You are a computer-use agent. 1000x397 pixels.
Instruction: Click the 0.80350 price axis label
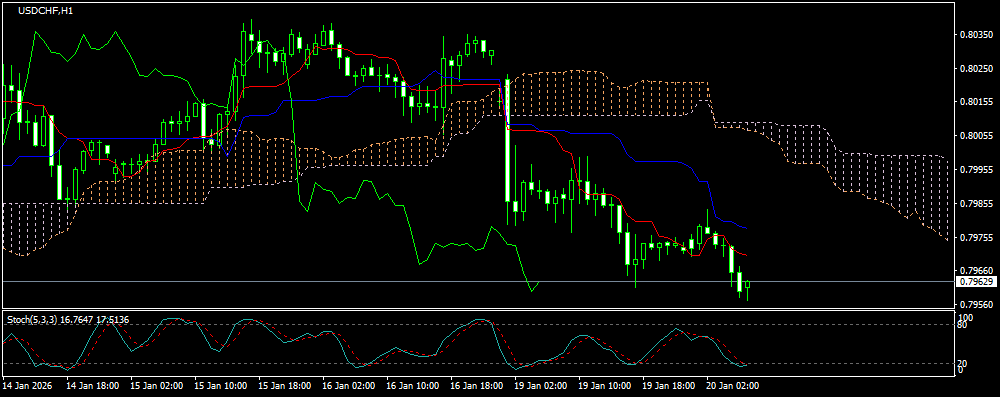(x=976, y=34)
